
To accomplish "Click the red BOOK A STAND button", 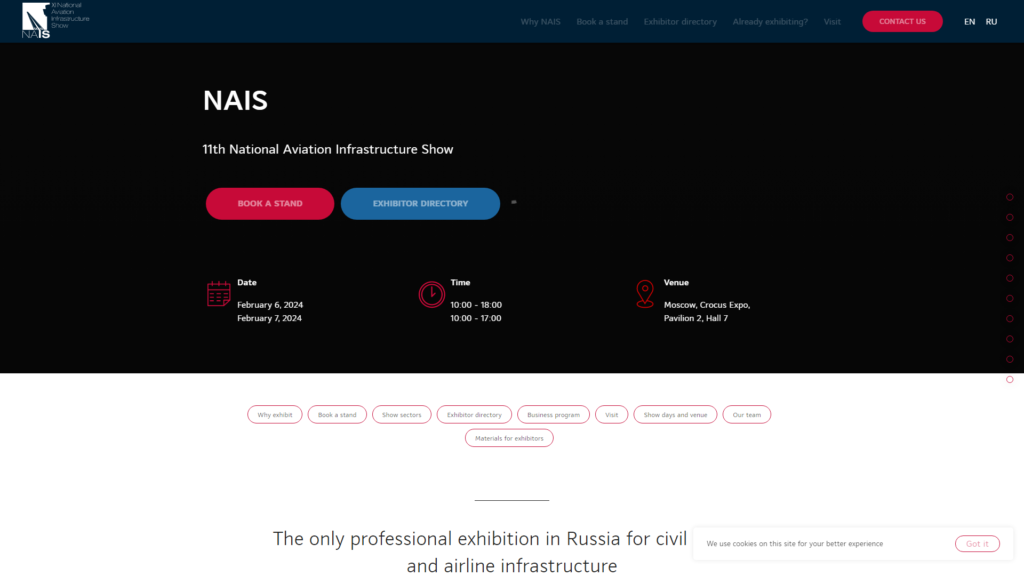I will 270,204.
